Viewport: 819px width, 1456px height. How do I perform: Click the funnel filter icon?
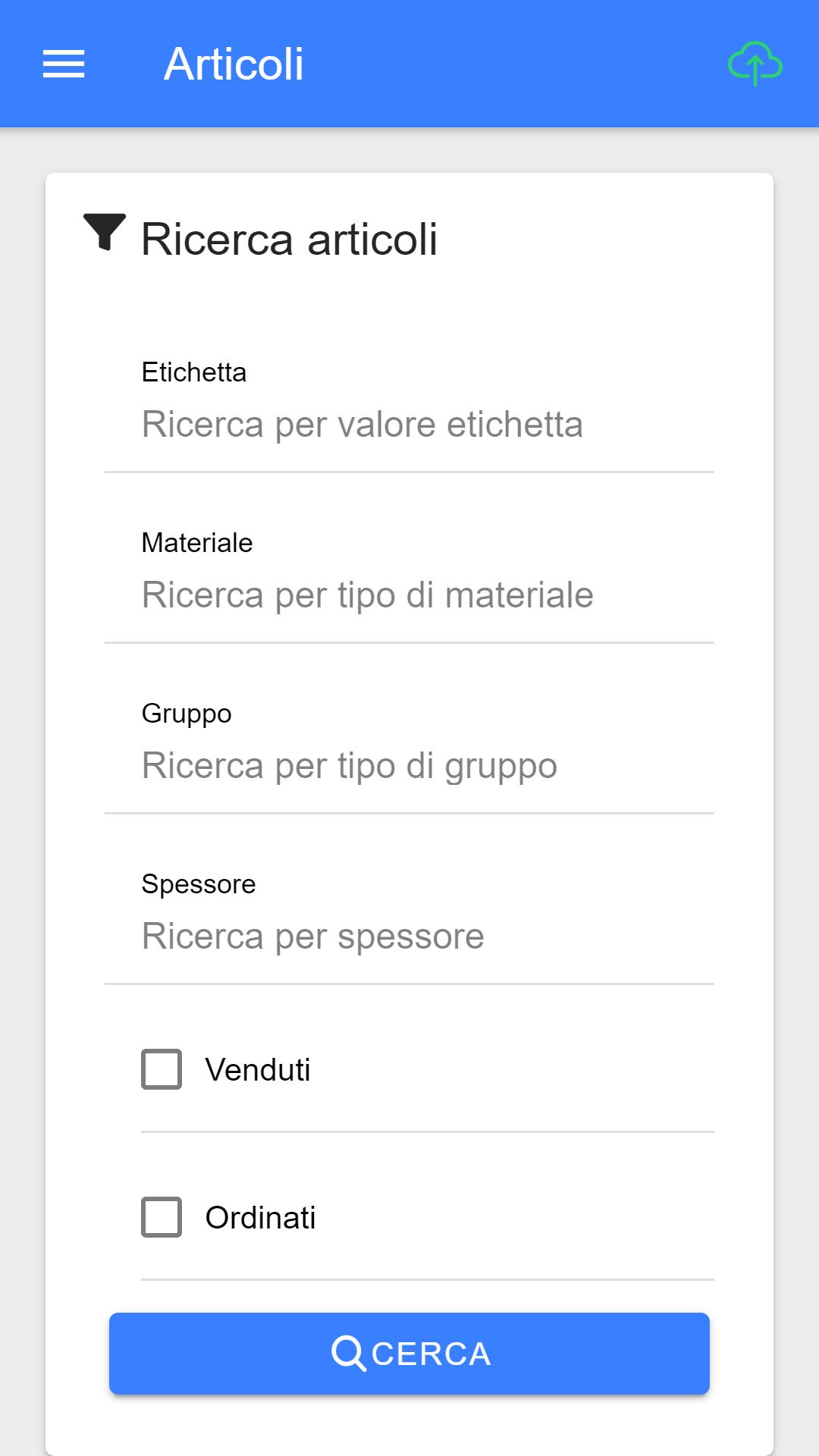click(105, 233)
